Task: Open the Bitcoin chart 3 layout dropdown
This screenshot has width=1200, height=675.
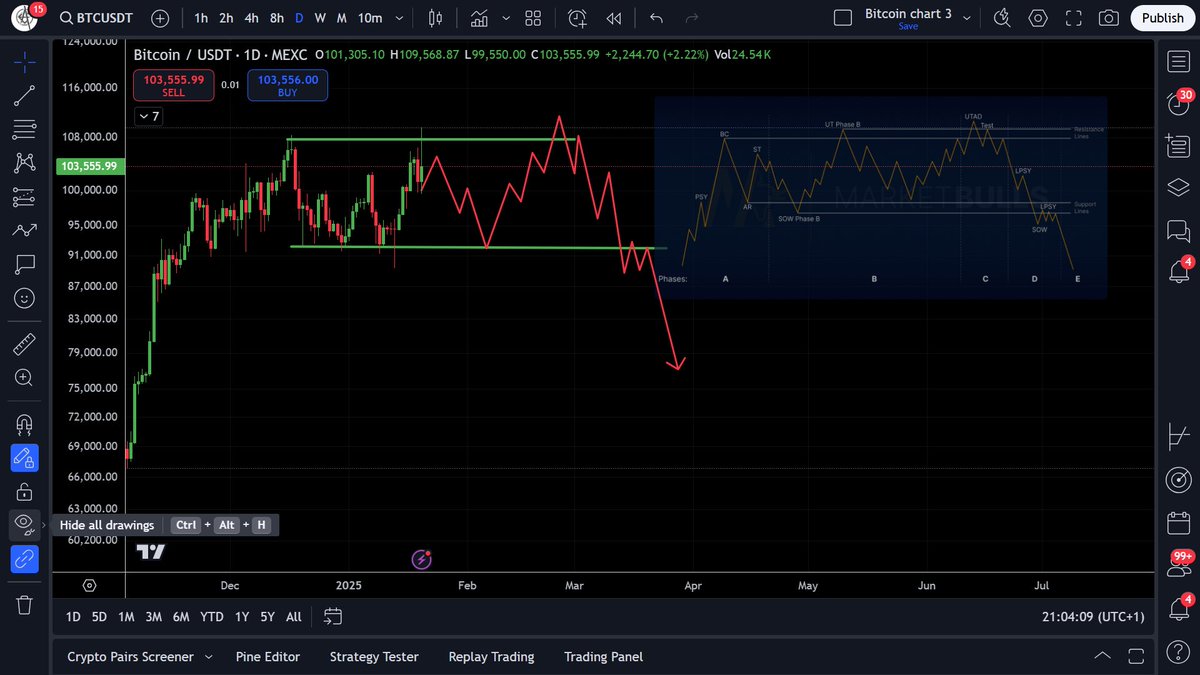Action: [x=965, y=17]
